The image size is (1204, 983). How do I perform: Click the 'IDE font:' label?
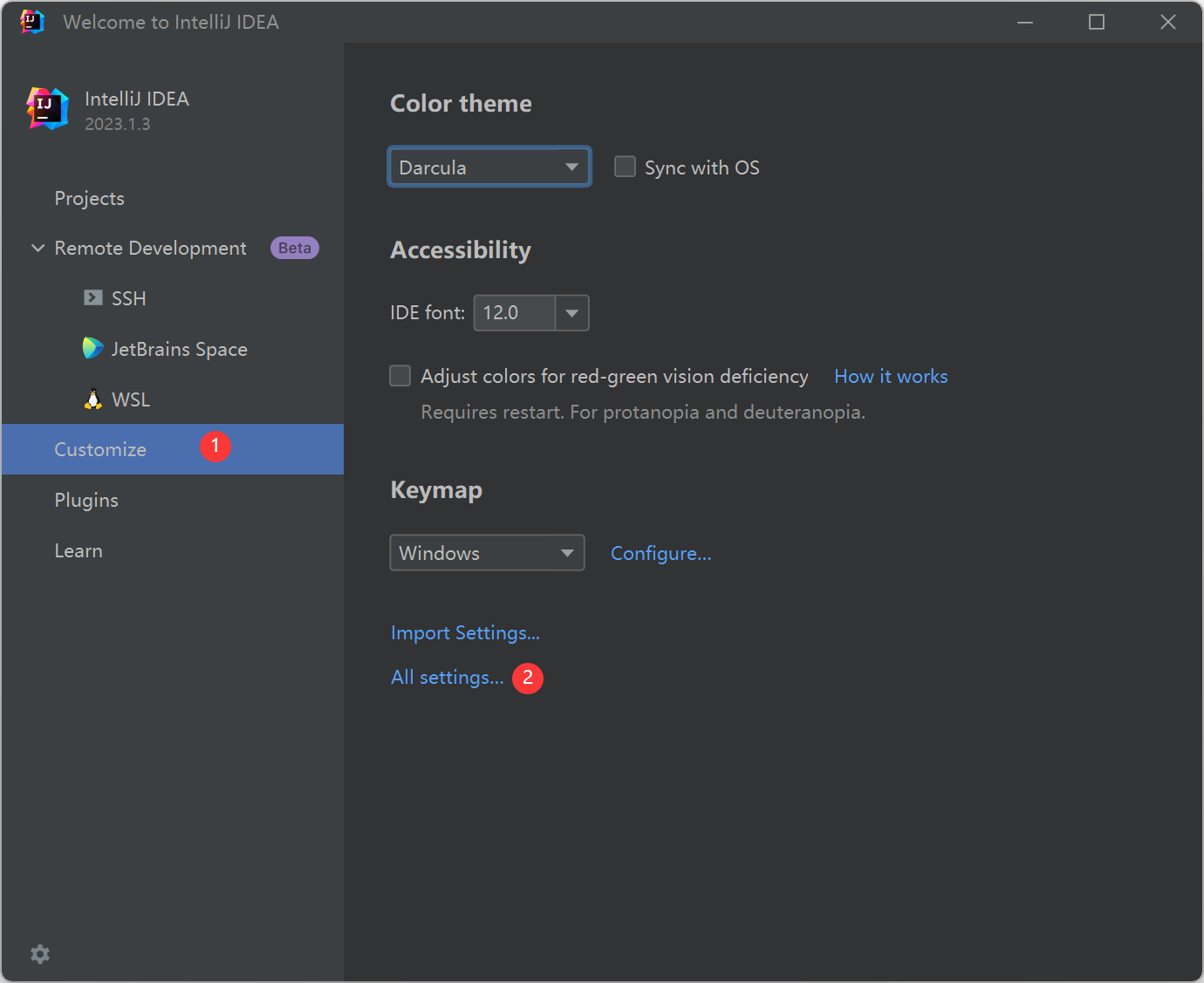coord(428,313)
